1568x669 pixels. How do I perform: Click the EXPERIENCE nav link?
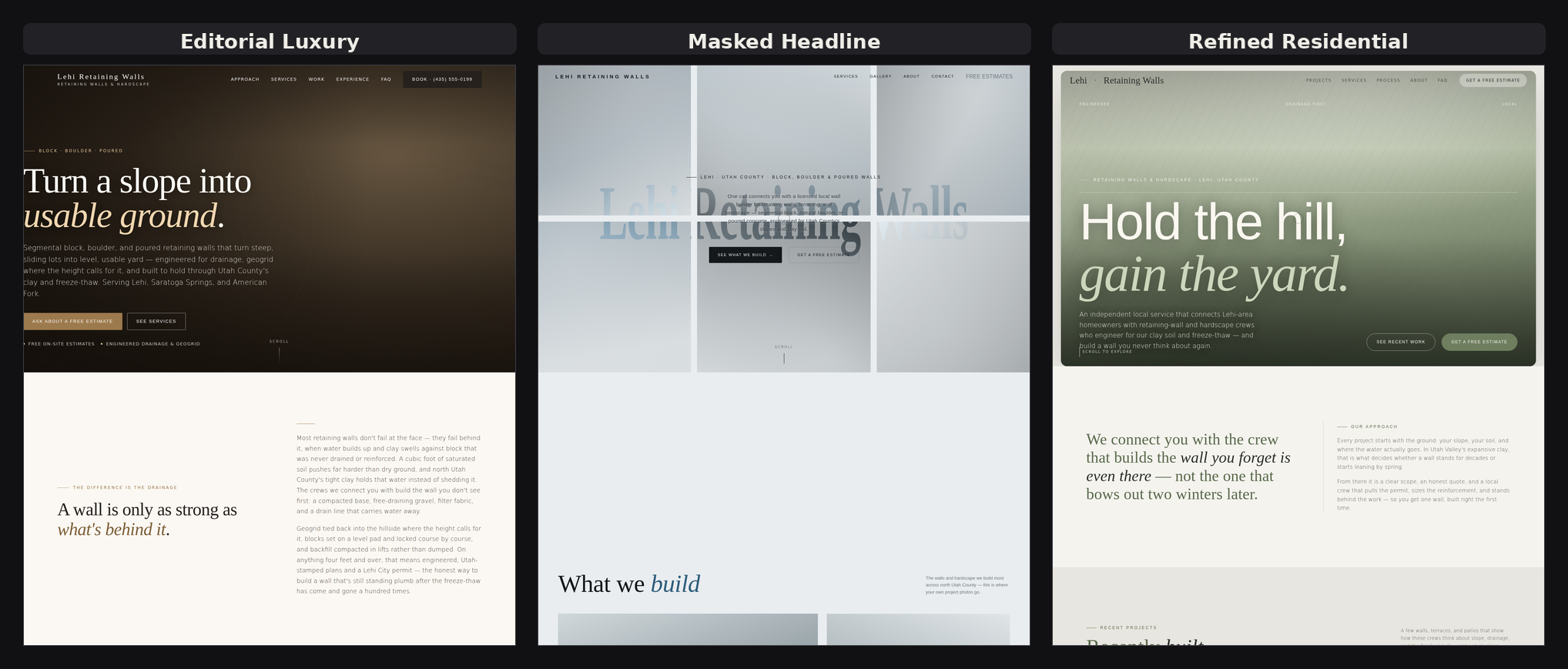353,79
